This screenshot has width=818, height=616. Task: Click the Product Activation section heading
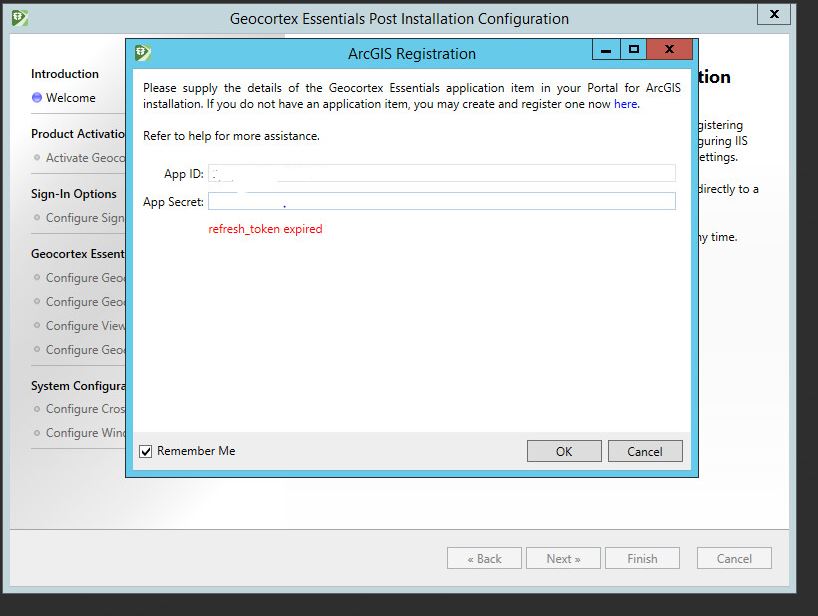coord(78,134)
